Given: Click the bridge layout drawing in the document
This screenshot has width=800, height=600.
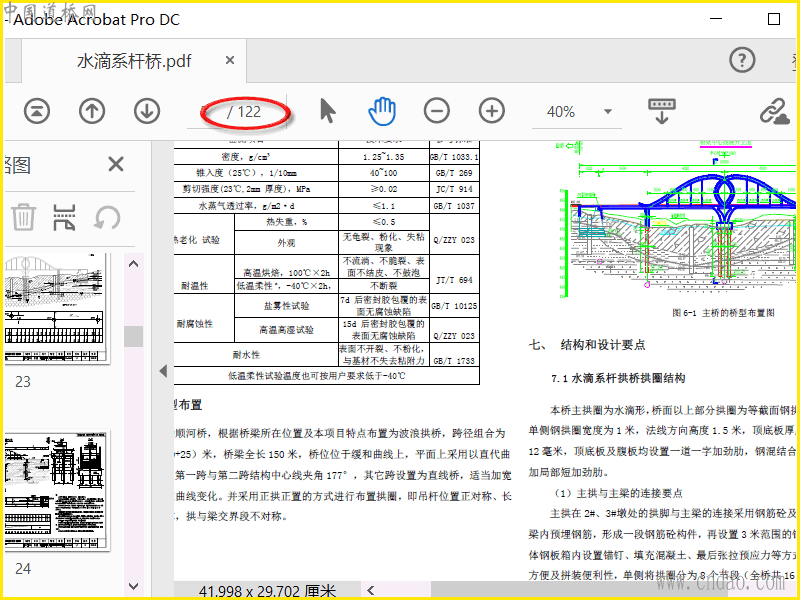Looking at the screenshot, I should pyautogui.click(x=678, y=221).
